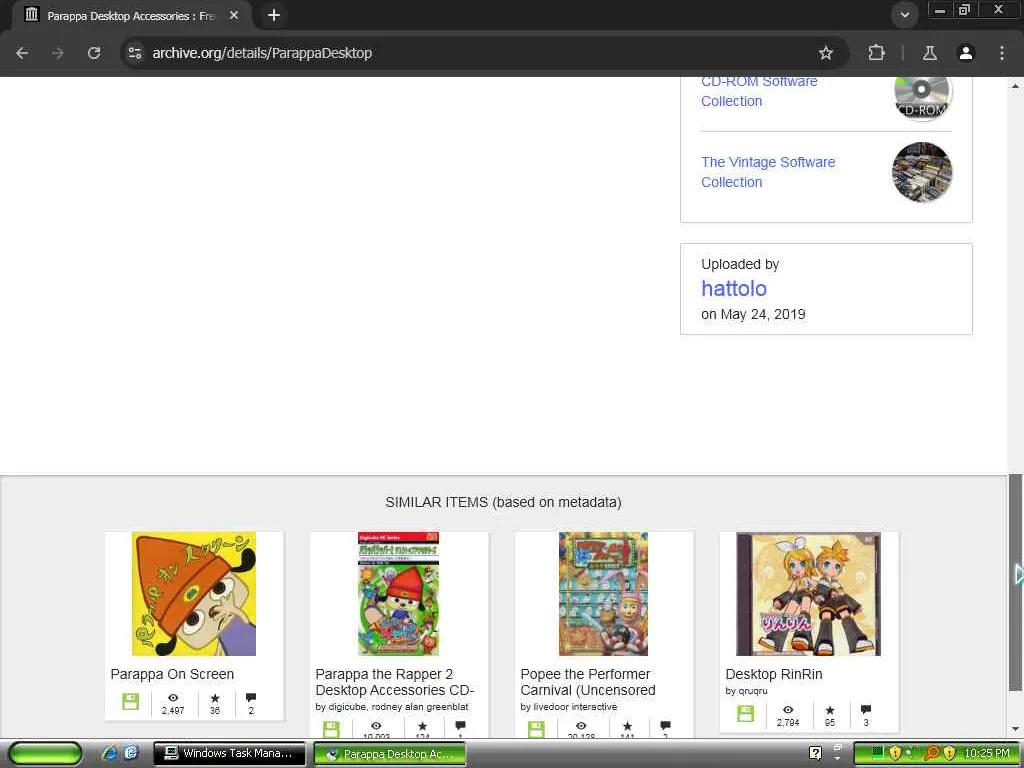Open the Chrome three-dot menu

coord(1002,53)
